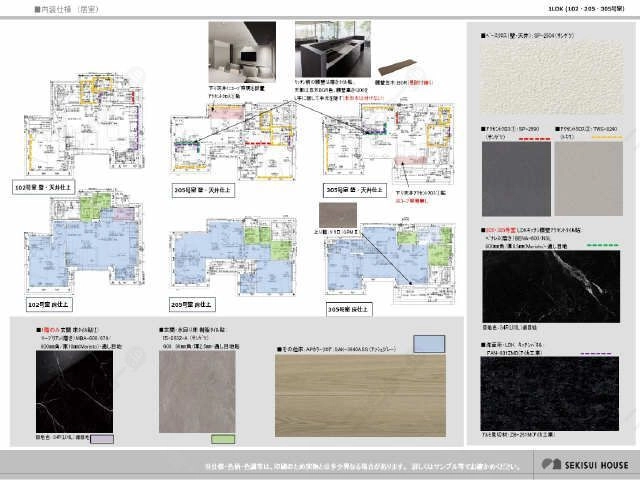Click the cream base wallpaper texture sample
640x480 pixels.
[x=551, y=77]
